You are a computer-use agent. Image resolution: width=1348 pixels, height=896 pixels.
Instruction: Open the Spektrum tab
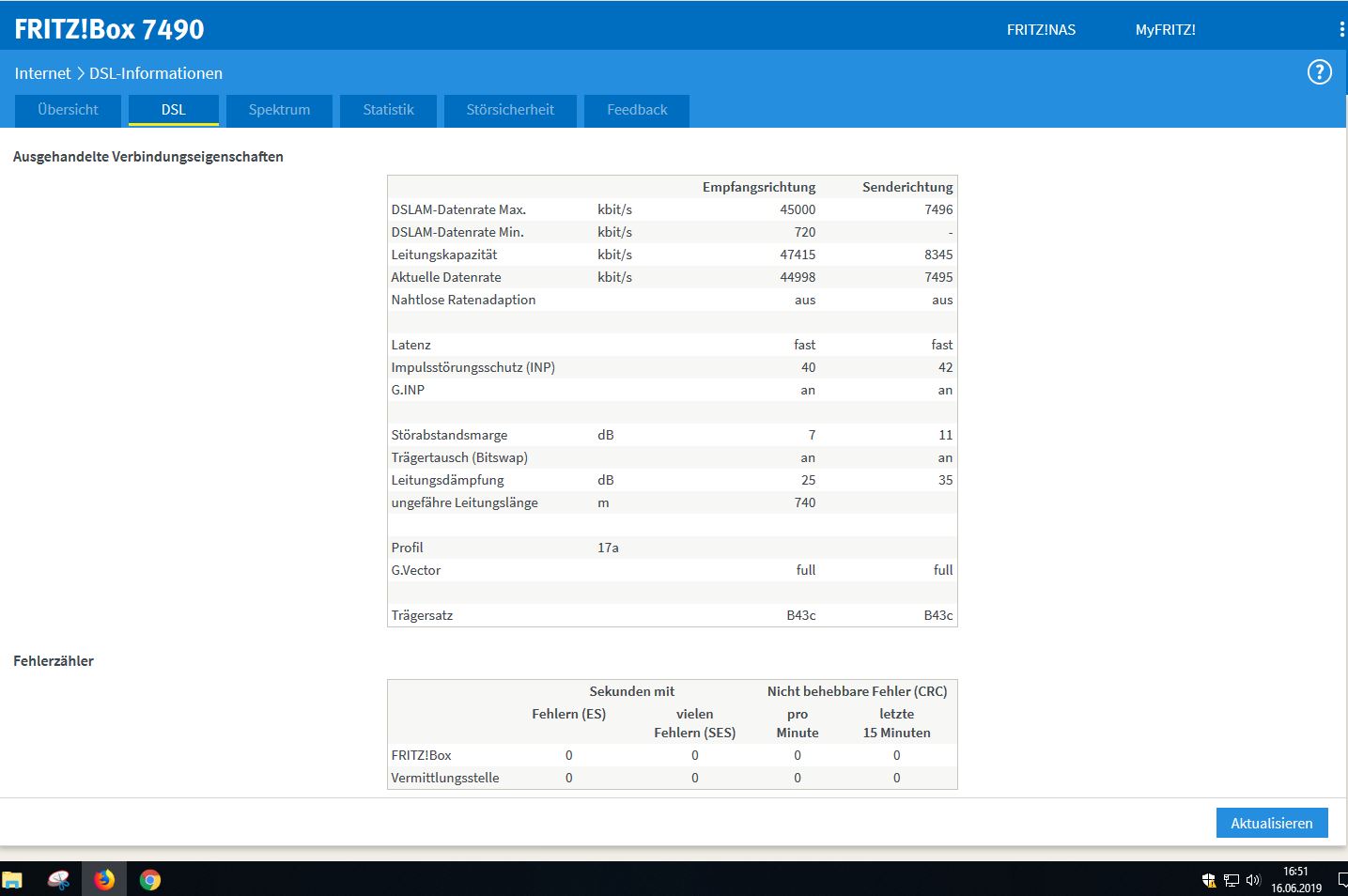point(279,110)
